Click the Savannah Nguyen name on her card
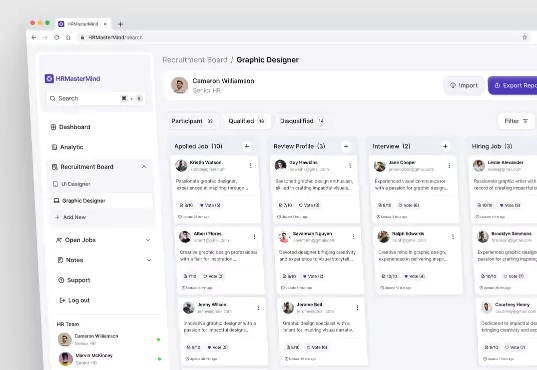This screenshot has height=370, width=537. (312, 234)
